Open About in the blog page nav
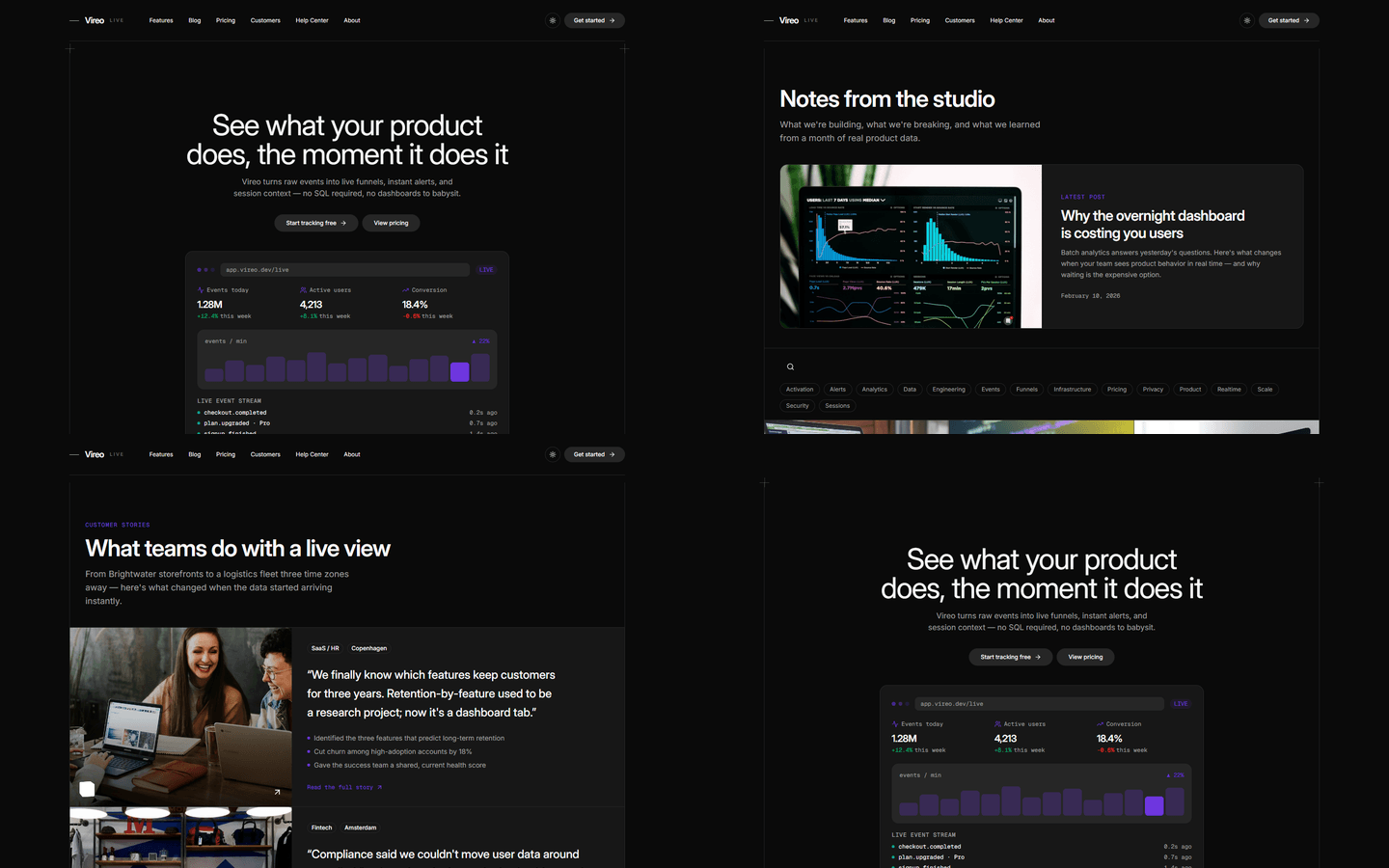Screen dimensions: 1389x868 click(1047, 20)
